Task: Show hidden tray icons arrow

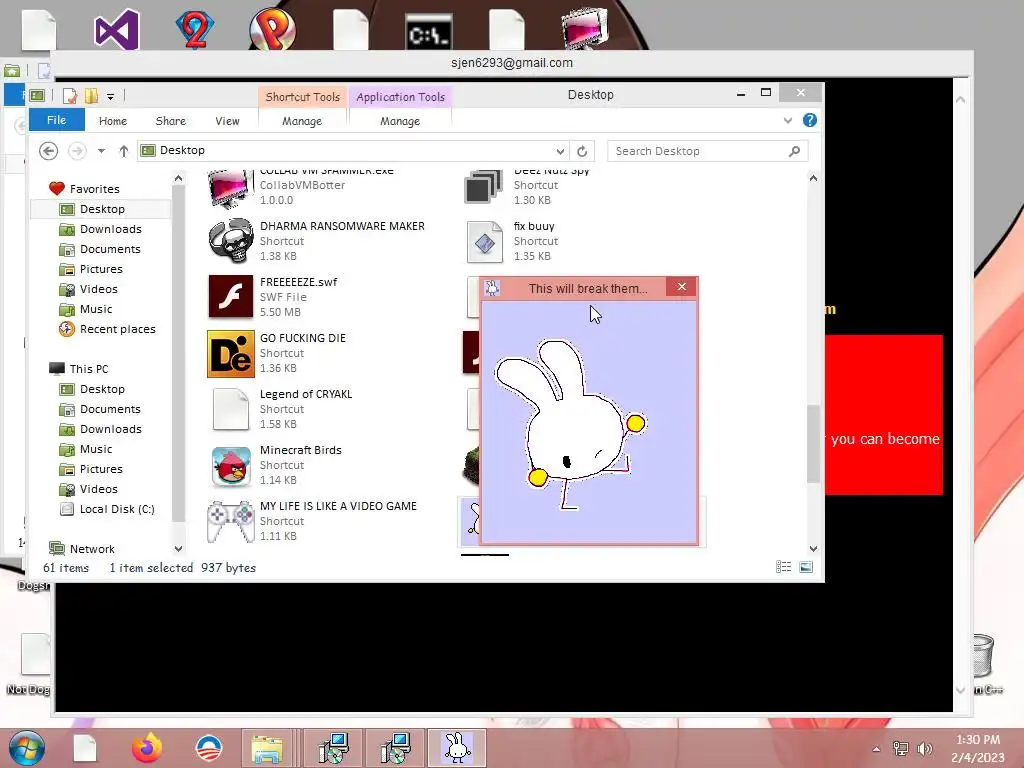Action: [876, 749]
